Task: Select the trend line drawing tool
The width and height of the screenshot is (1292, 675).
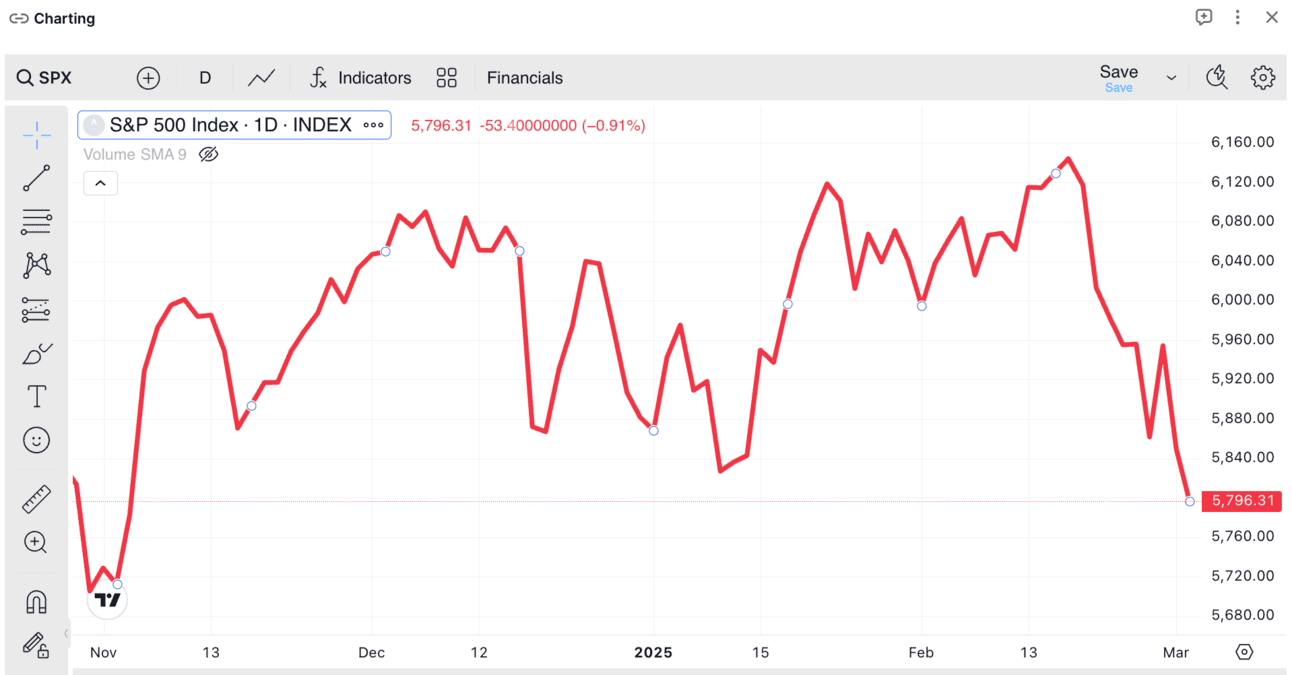Action: point(36,179)
